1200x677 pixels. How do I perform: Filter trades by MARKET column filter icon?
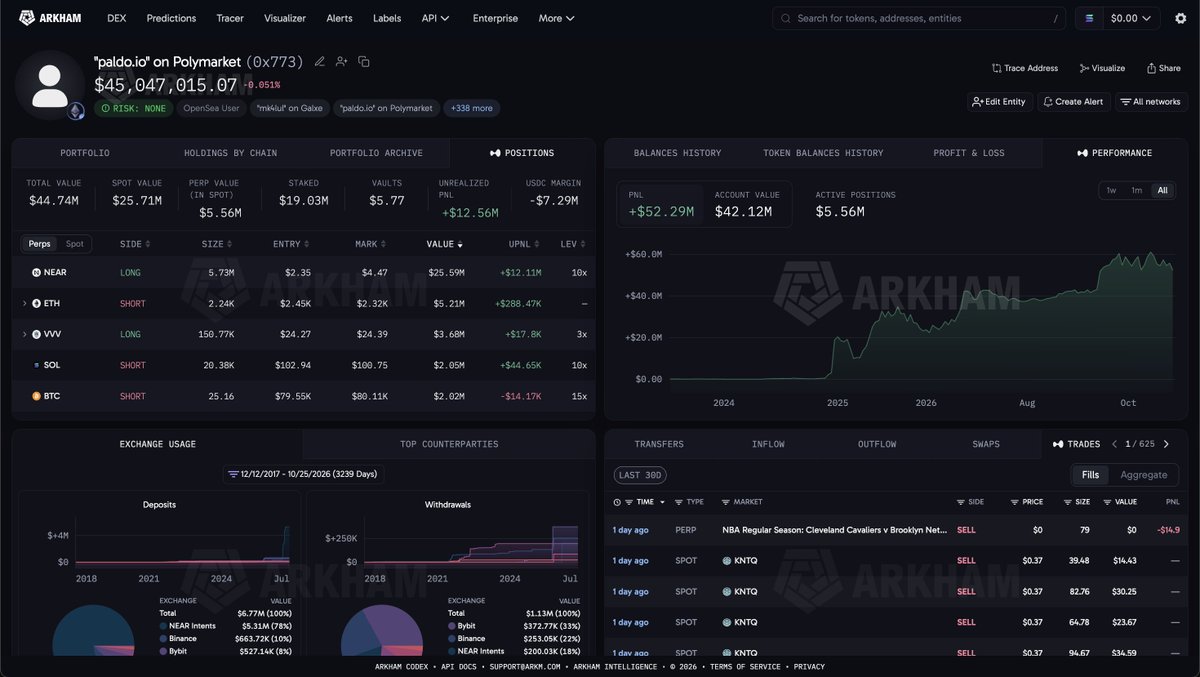(727, 502)
